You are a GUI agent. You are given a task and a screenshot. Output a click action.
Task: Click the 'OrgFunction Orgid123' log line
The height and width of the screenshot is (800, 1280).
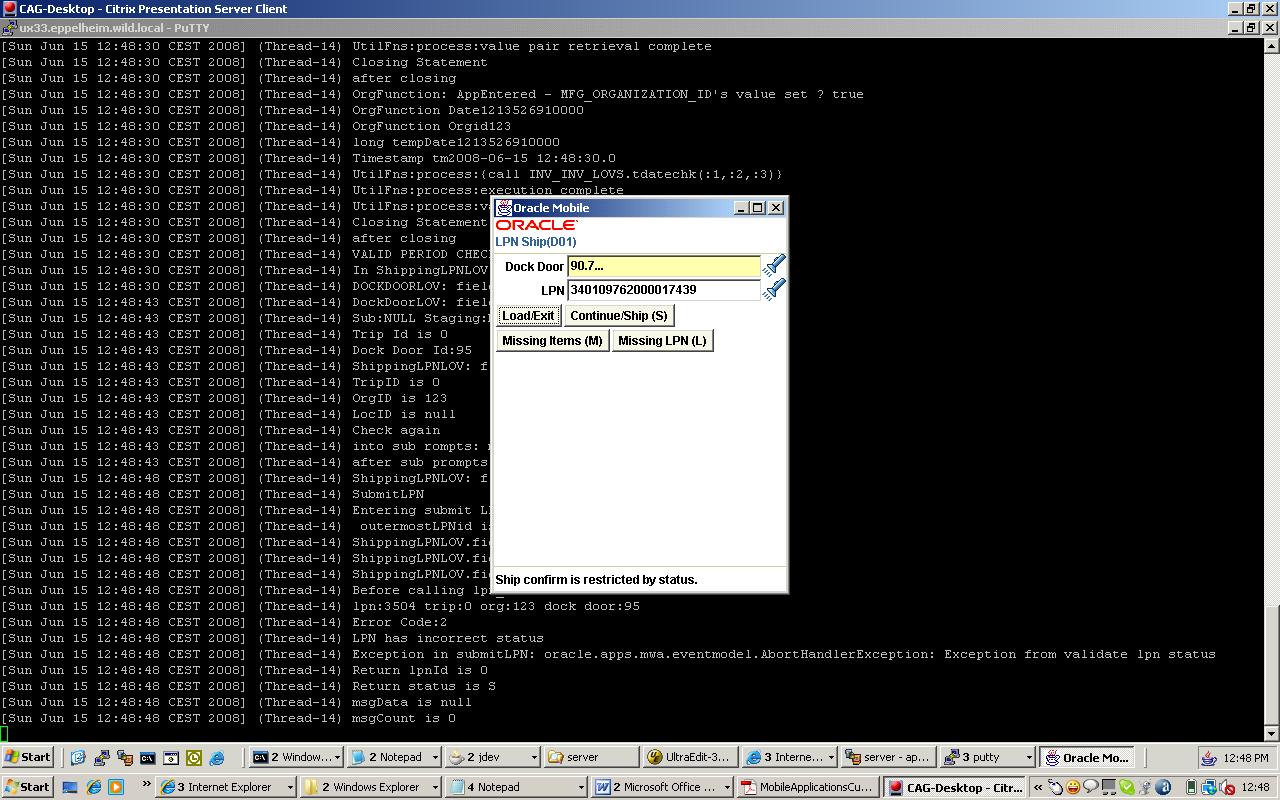[x=432, y=126]
